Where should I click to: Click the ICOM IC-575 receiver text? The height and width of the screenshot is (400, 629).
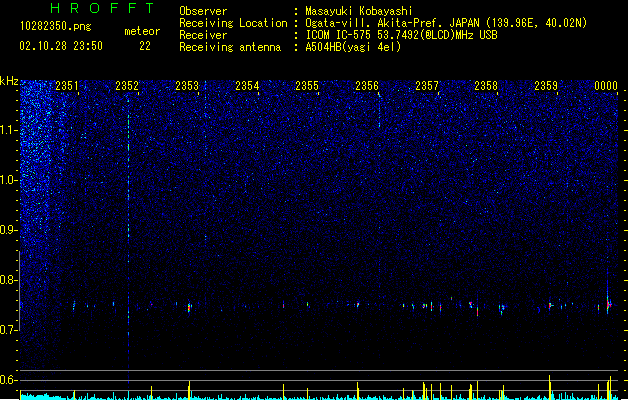click(402, 35)
